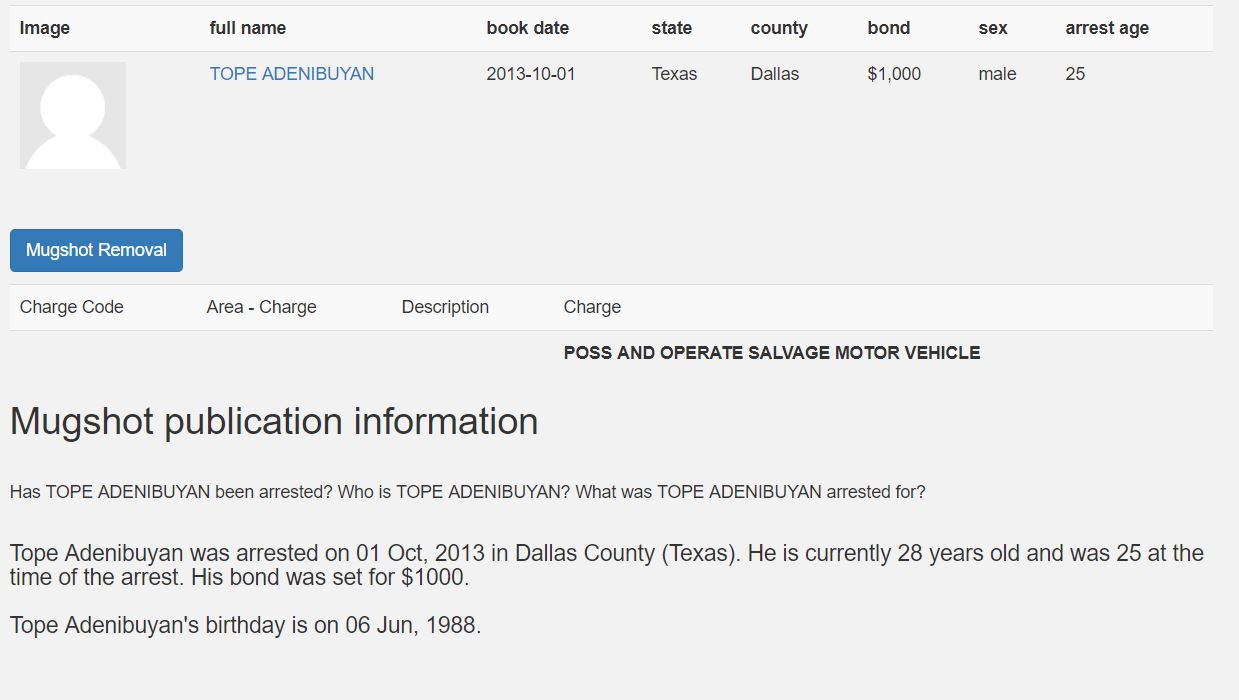1239x700 pixels.
Task: Click the $1,000 bond value
Action: coord(894,74)
